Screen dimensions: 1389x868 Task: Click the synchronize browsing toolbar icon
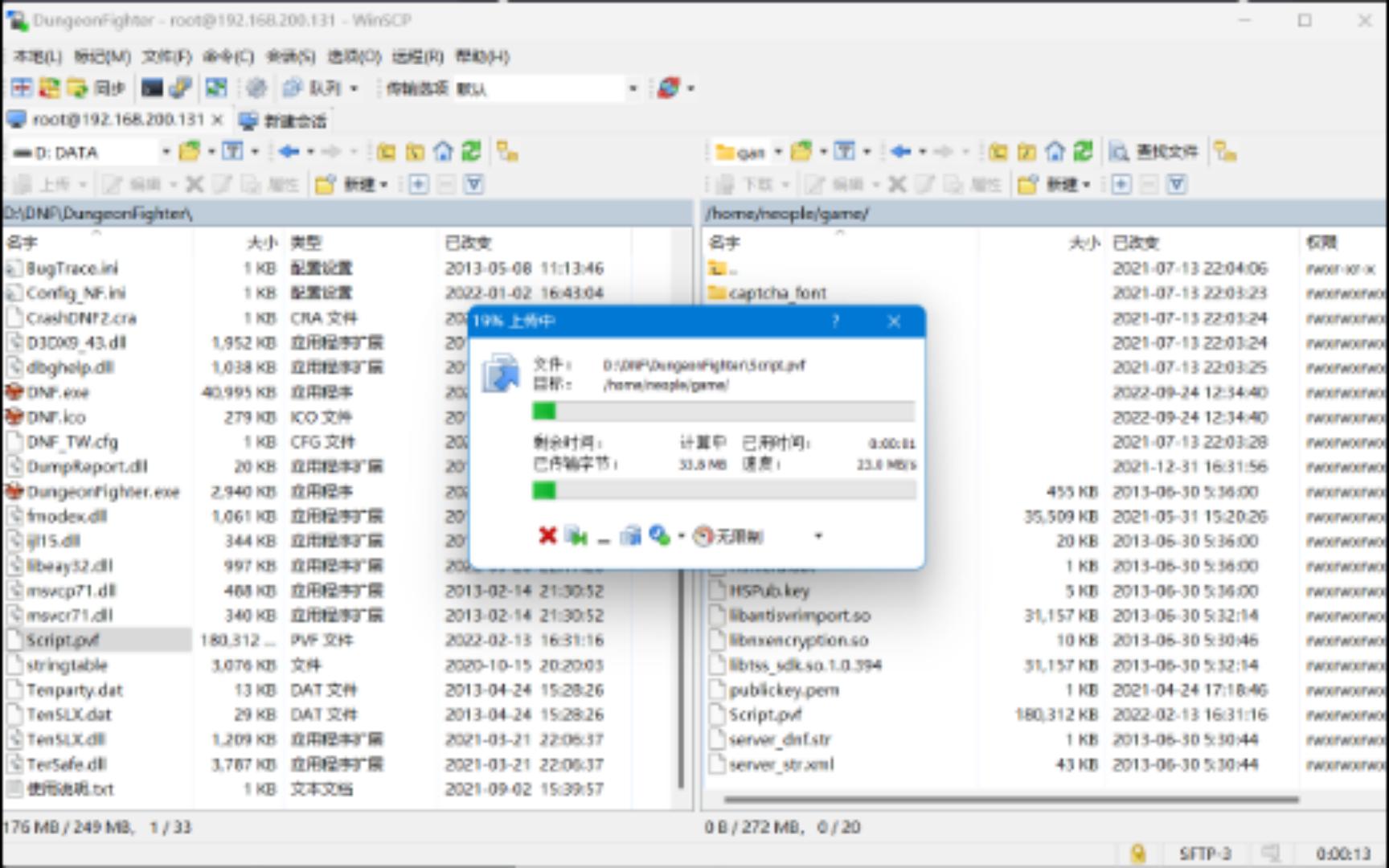(50, 88)
